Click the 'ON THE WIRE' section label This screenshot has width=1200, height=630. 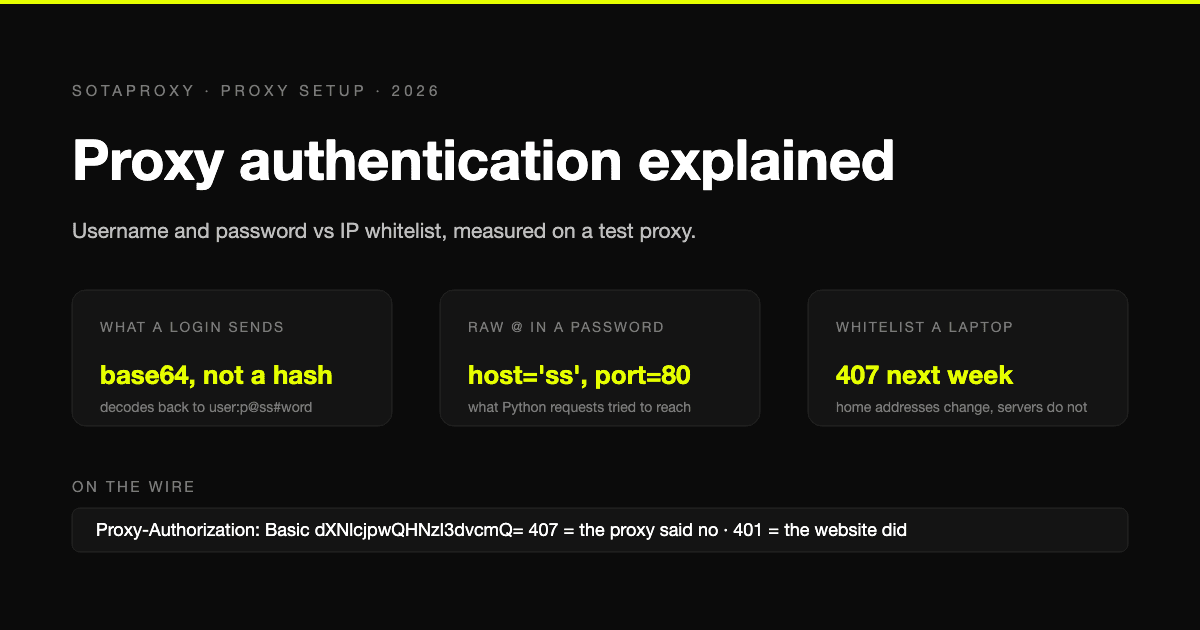pos(133,487)
